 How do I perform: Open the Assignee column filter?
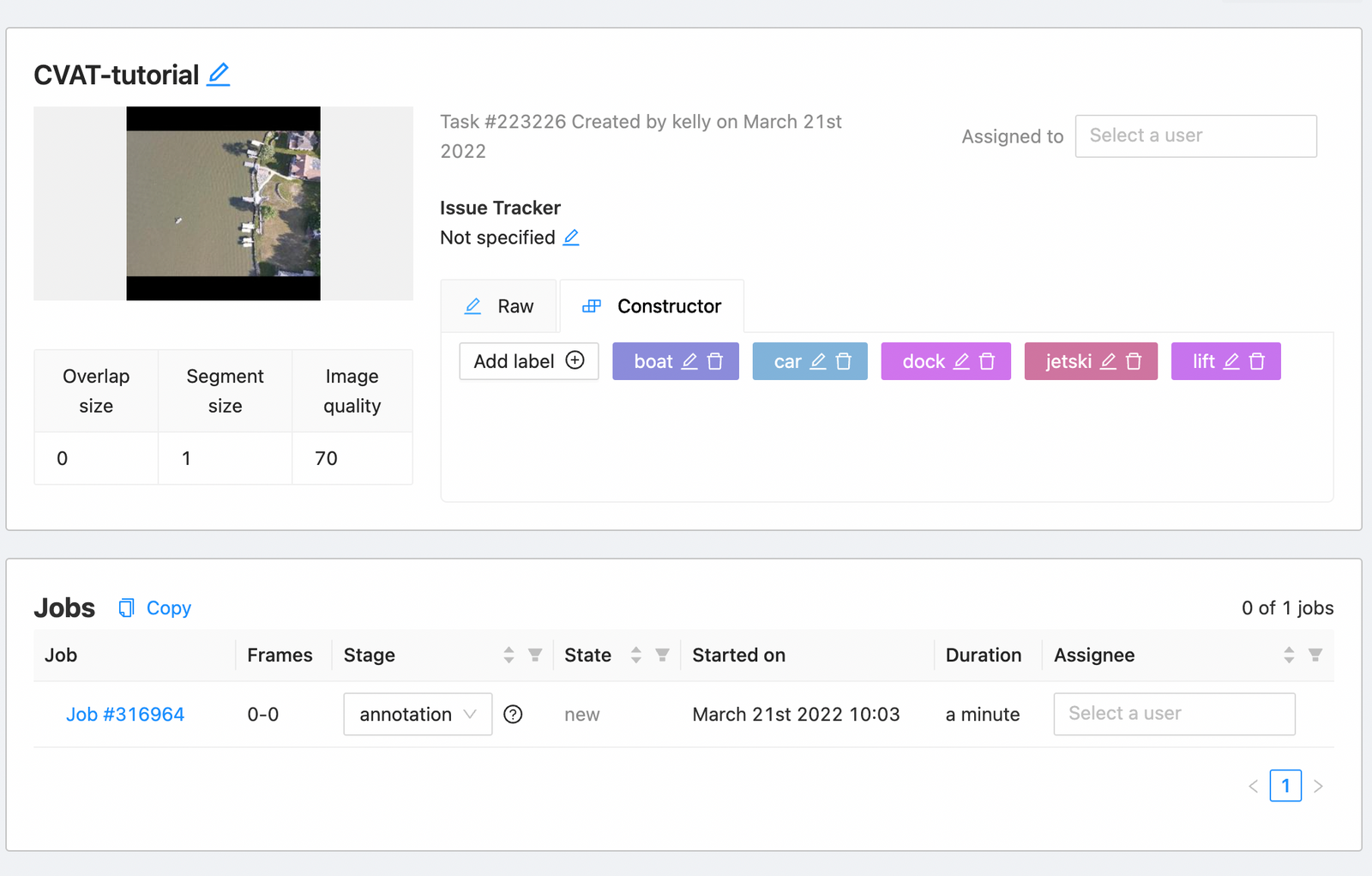[x=1316, y=655]
